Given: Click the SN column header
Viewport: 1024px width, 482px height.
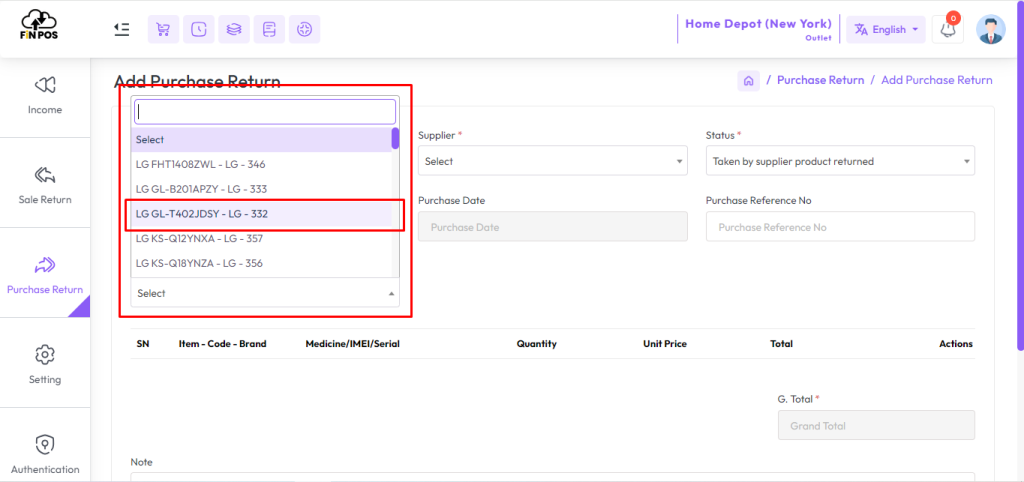Looking at the screenshot, I should (142, 344).
